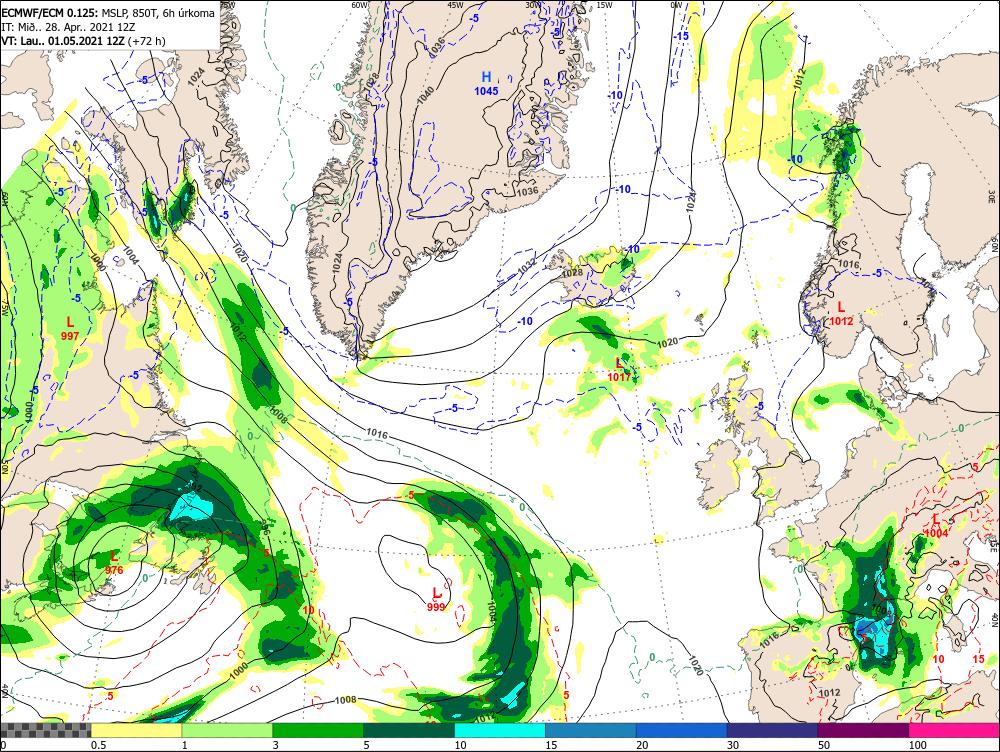Click the red '10' label left of '15'
The width and height of the screenshot is (1000, 752).
pos(938,659)
